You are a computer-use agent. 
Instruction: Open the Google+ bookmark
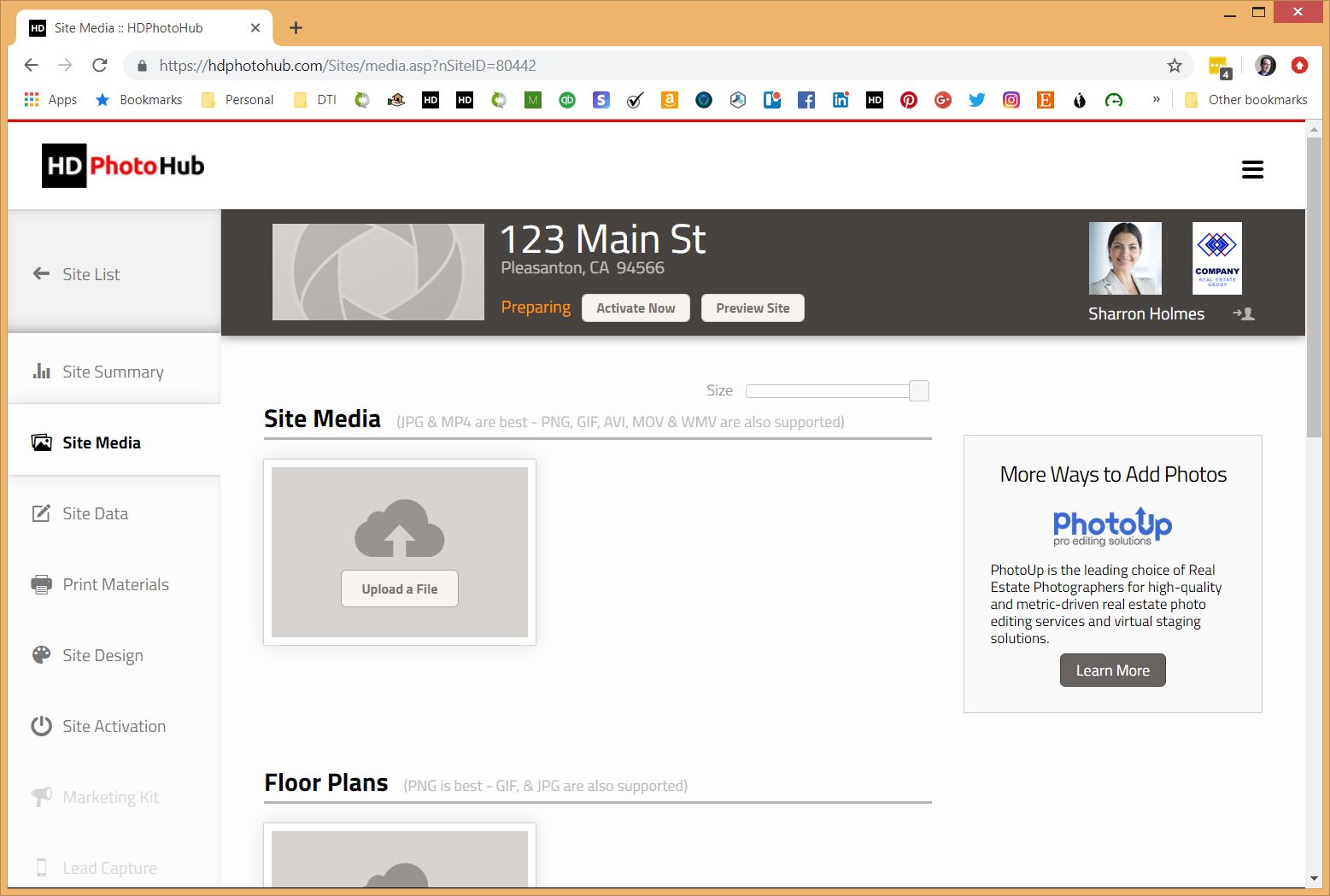pyautogui.click(x=943, y=100)
